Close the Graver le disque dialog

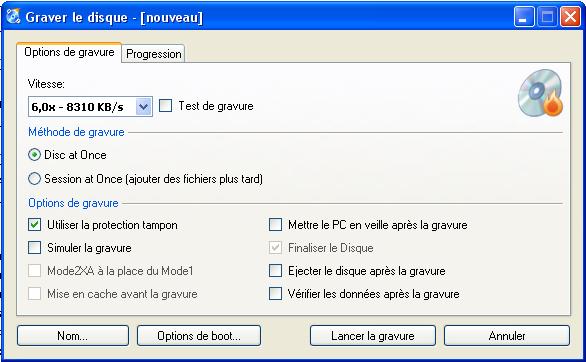tap(570, 17)
